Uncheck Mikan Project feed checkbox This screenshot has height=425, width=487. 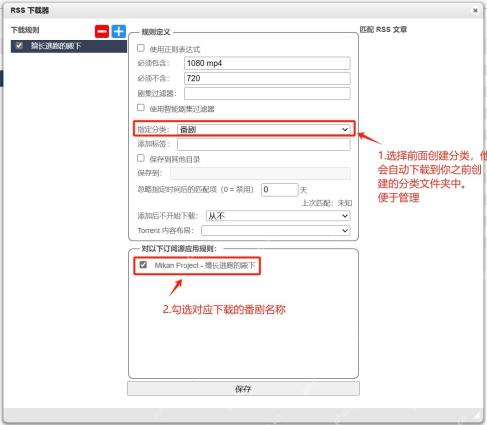(x=143, y=265)
